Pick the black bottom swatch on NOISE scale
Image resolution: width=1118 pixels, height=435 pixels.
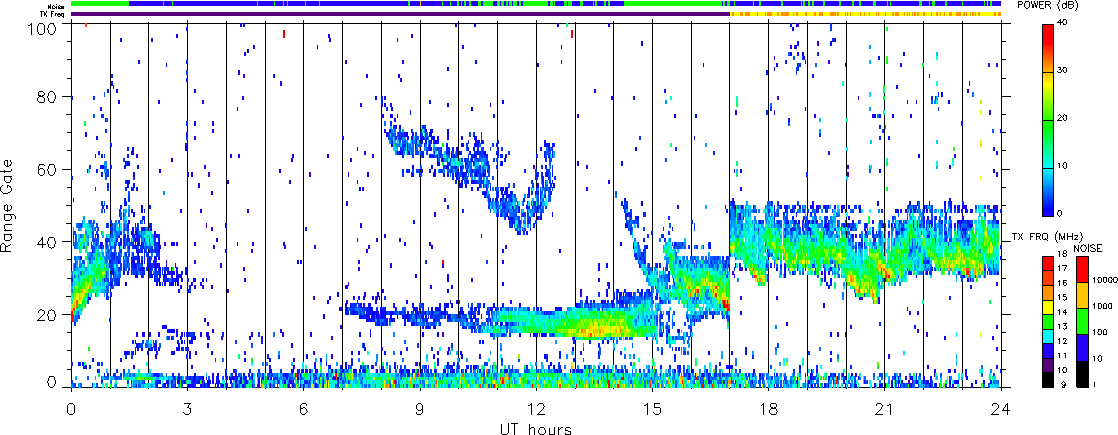[1082, 374]
